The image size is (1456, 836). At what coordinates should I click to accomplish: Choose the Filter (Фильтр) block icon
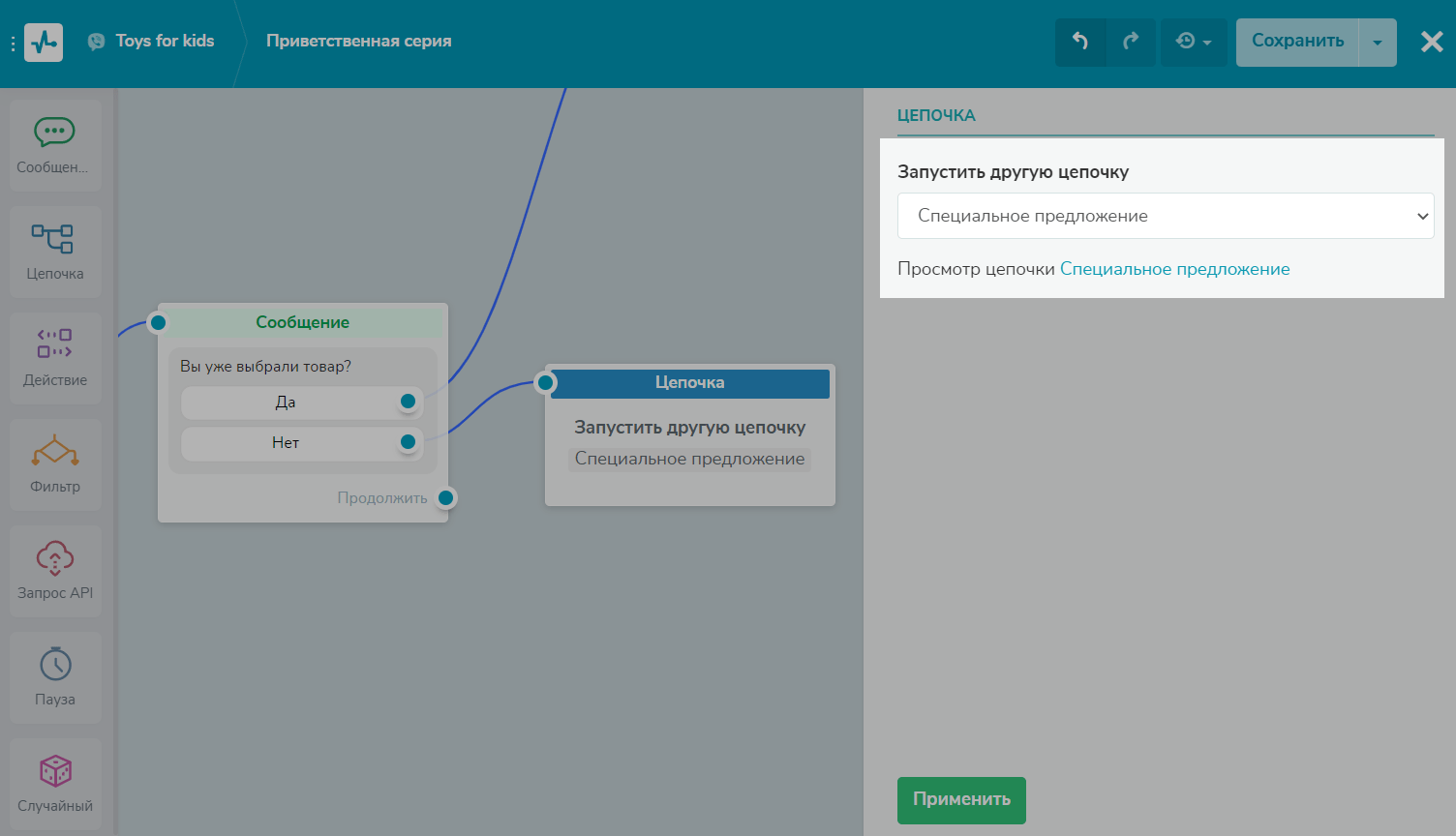click(x=55, y=451)
